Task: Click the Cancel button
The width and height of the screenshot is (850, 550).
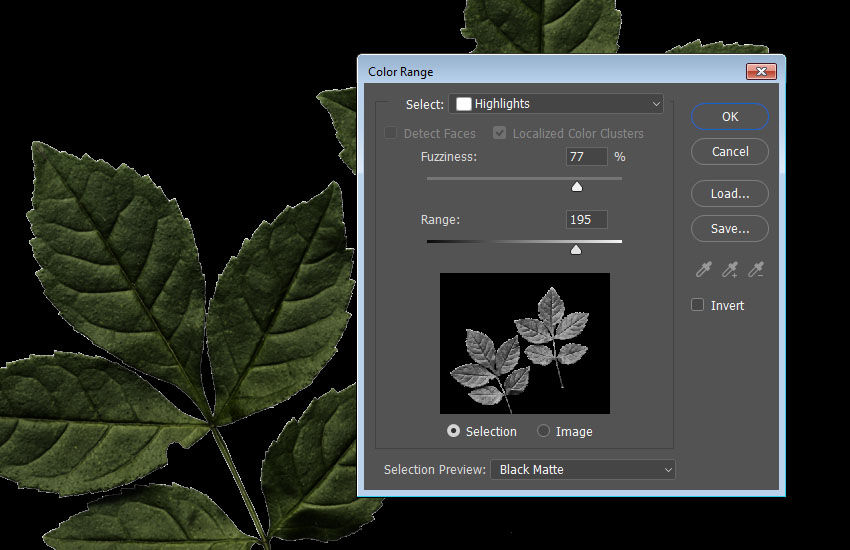Action: (x=730, y=152)
